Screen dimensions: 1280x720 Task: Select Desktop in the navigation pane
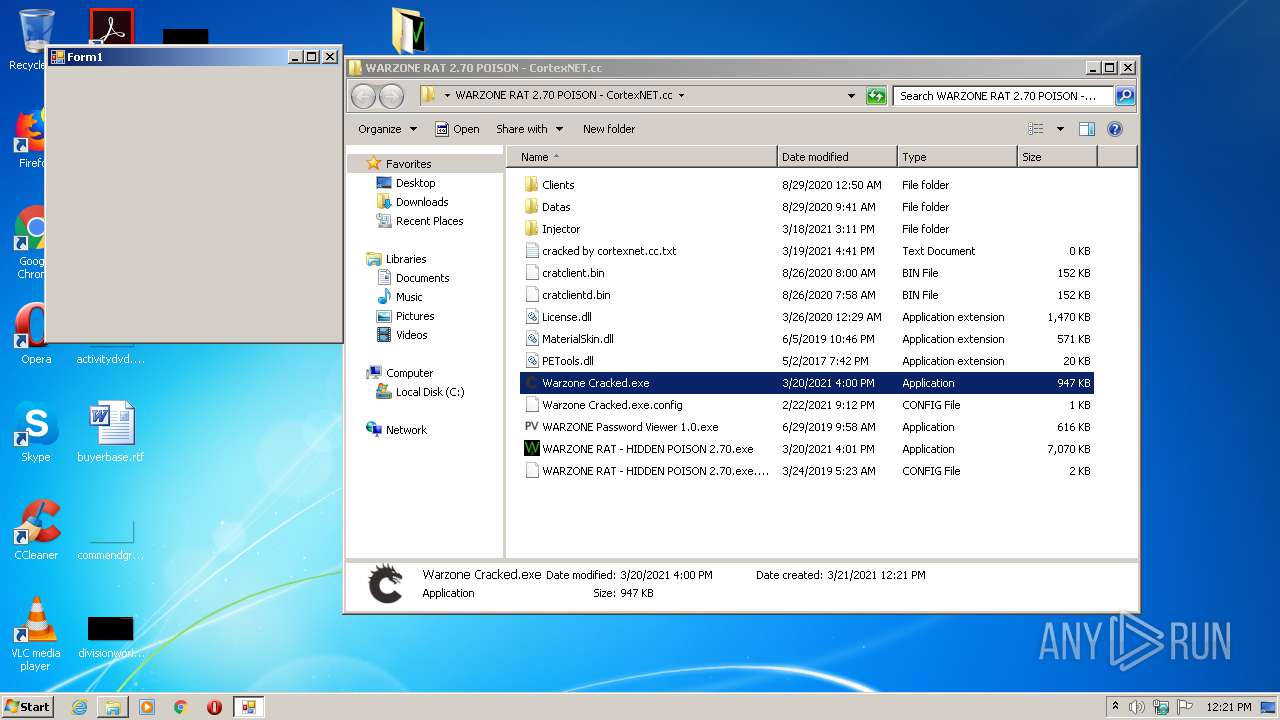tap(415, 183)
